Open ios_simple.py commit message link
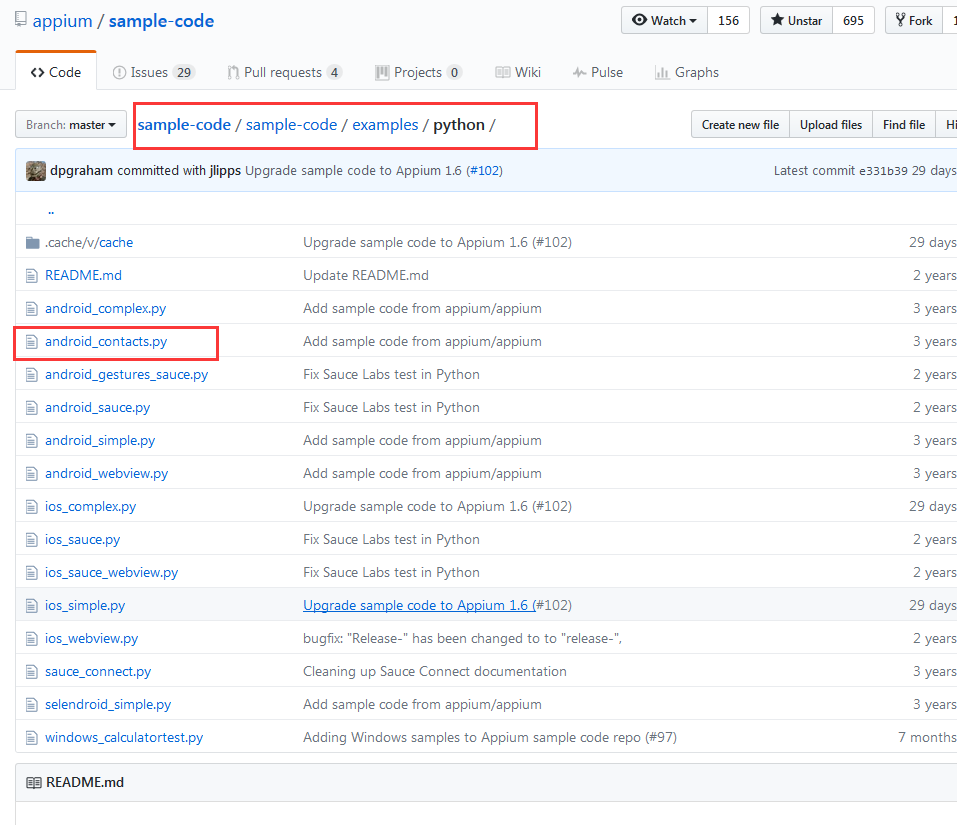The image size is (957, 825). point(418,605)
